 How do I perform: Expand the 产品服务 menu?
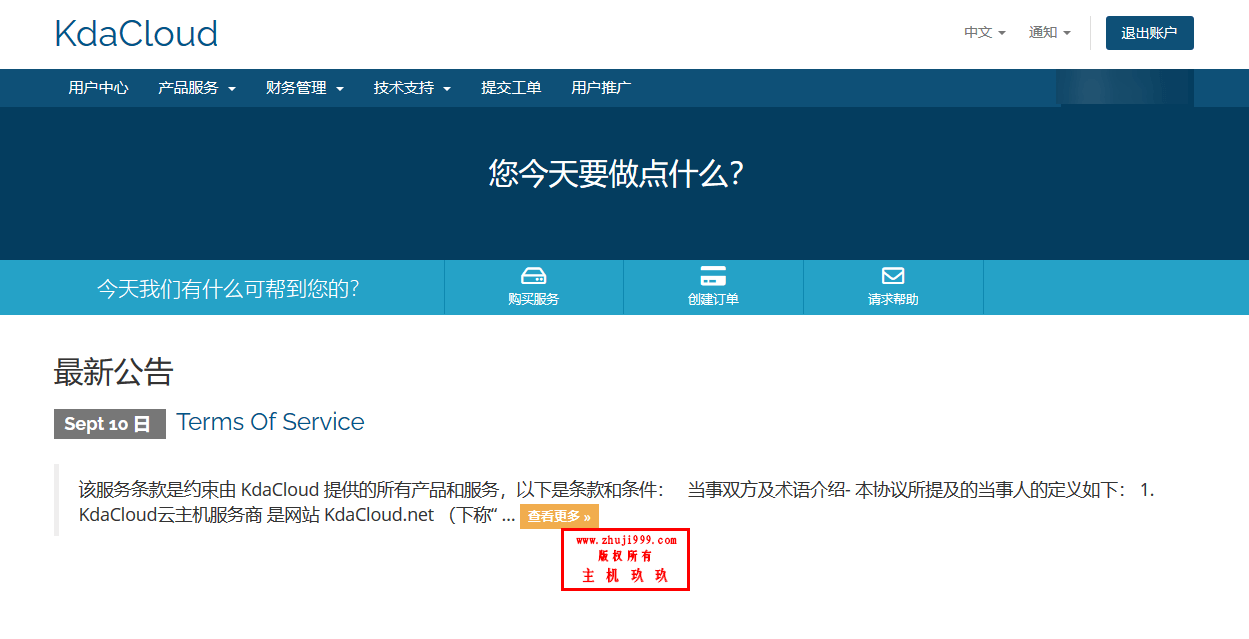pyautogui.click(x=197, y=88)
